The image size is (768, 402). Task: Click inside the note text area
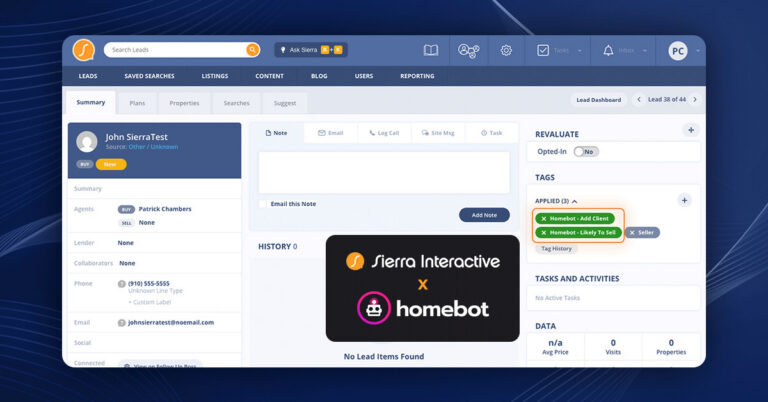pyautogui.click(x=384, y=172)
